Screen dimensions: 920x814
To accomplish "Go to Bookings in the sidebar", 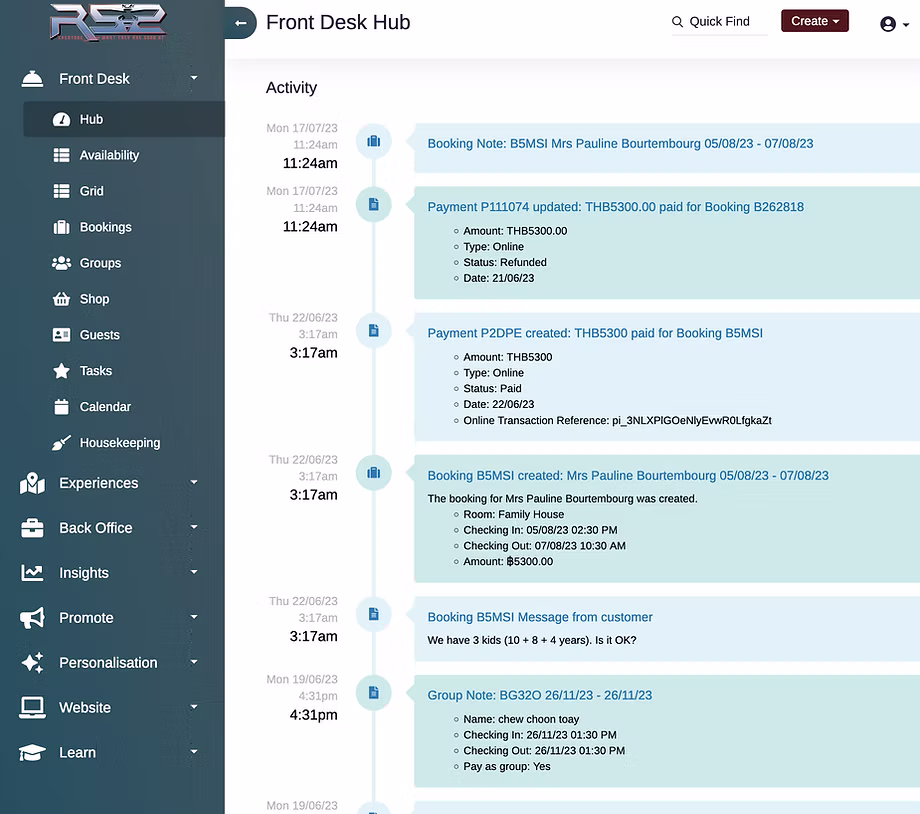I will [x=105, y=227].
